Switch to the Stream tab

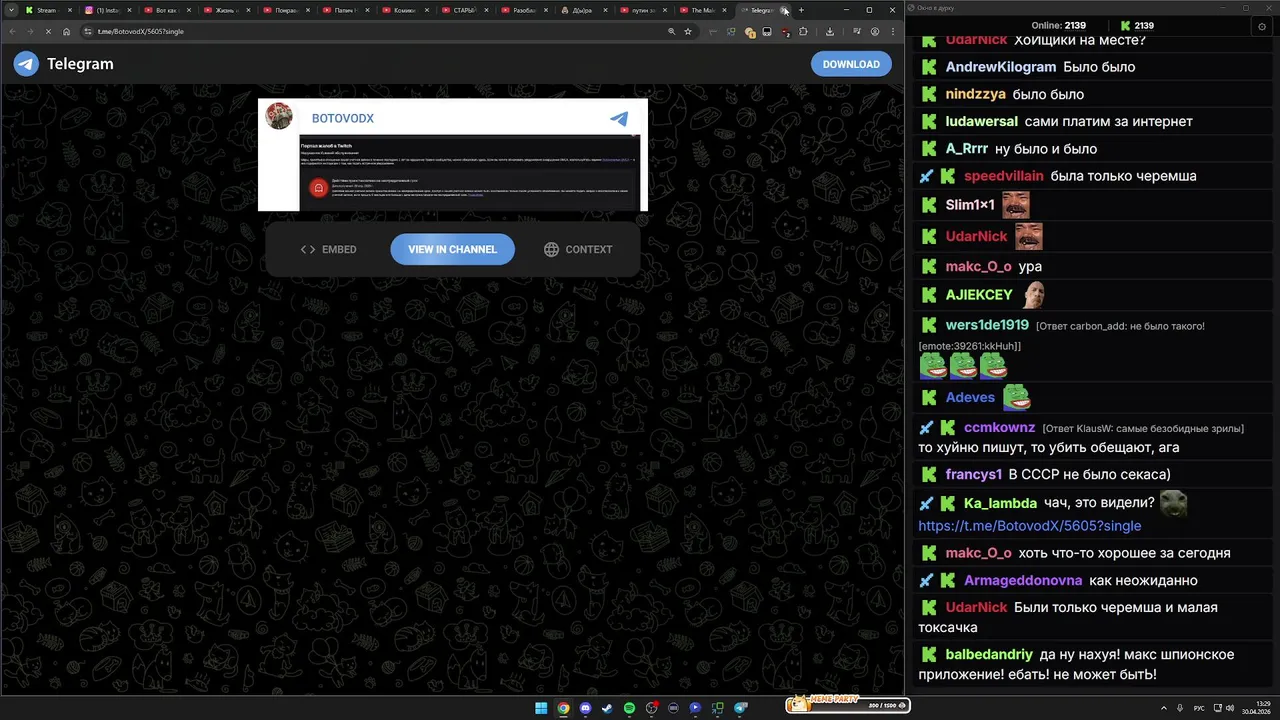46,10
